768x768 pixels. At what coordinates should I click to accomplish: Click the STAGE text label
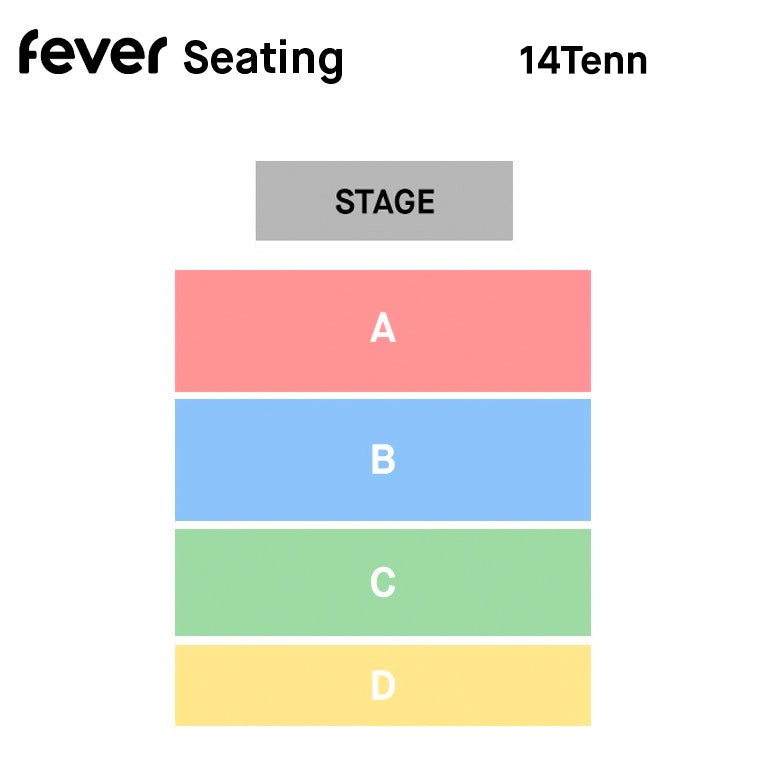point(385,202)
